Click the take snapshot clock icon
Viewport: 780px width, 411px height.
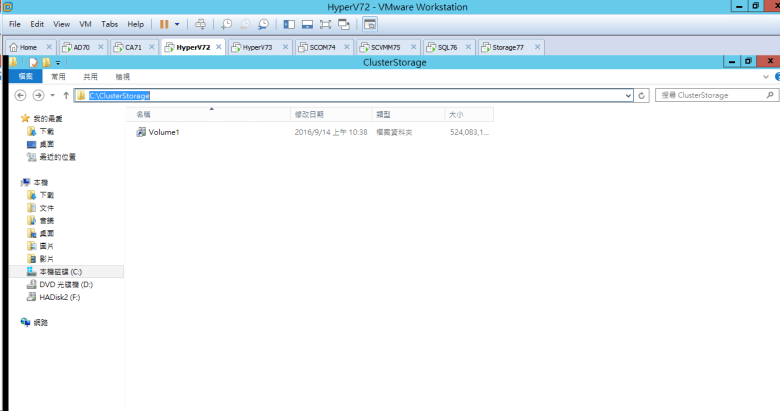click(x=227, y=23)
